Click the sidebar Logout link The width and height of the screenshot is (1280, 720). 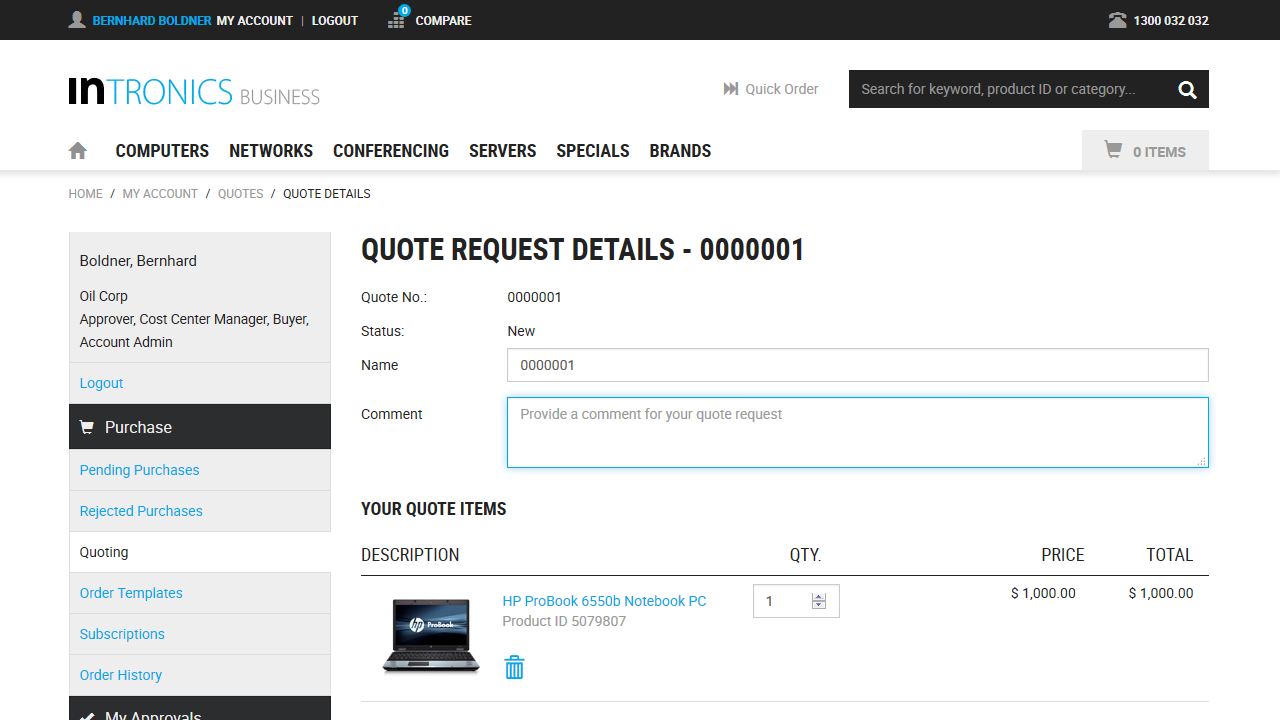point(101,383)
